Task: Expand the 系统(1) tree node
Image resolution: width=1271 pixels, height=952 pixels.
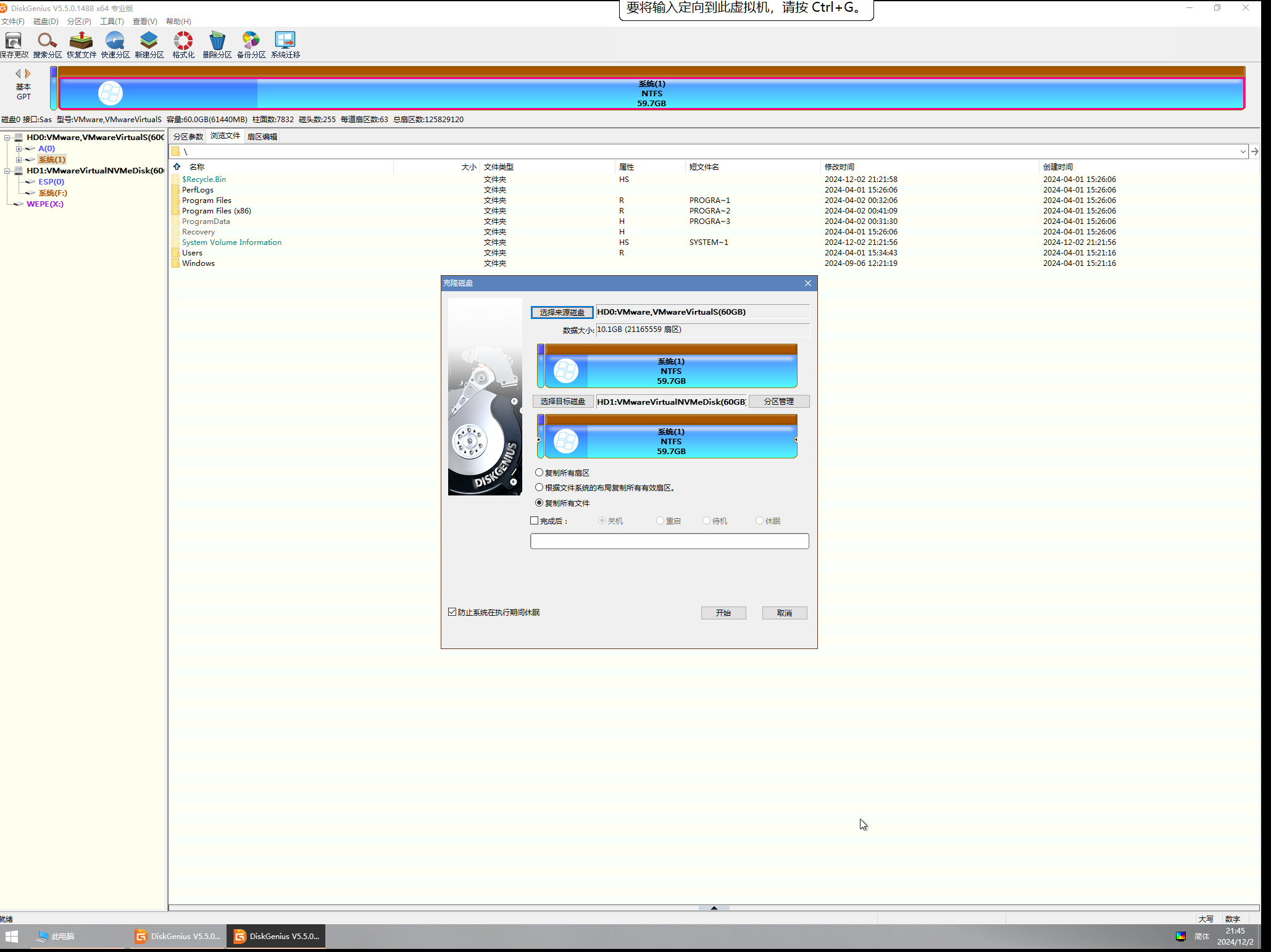Action: click(19, 160)
